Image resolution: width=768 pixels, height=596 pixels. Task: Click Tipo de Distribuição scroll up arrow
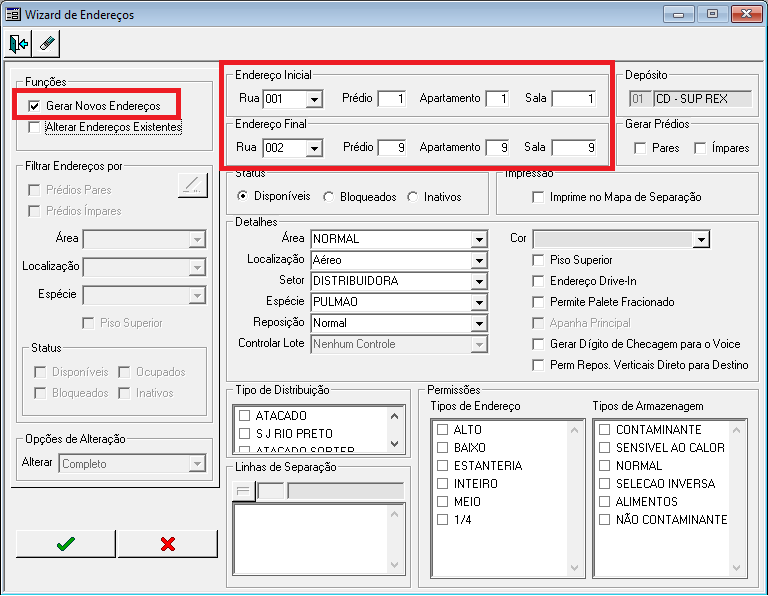(394, 416)
